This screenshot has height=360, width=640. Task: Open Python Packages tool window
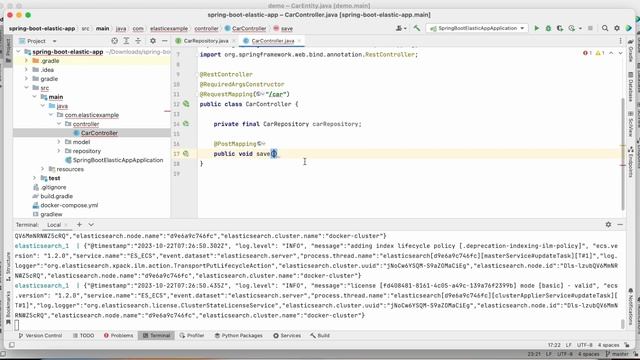click(x=238, y=336)
